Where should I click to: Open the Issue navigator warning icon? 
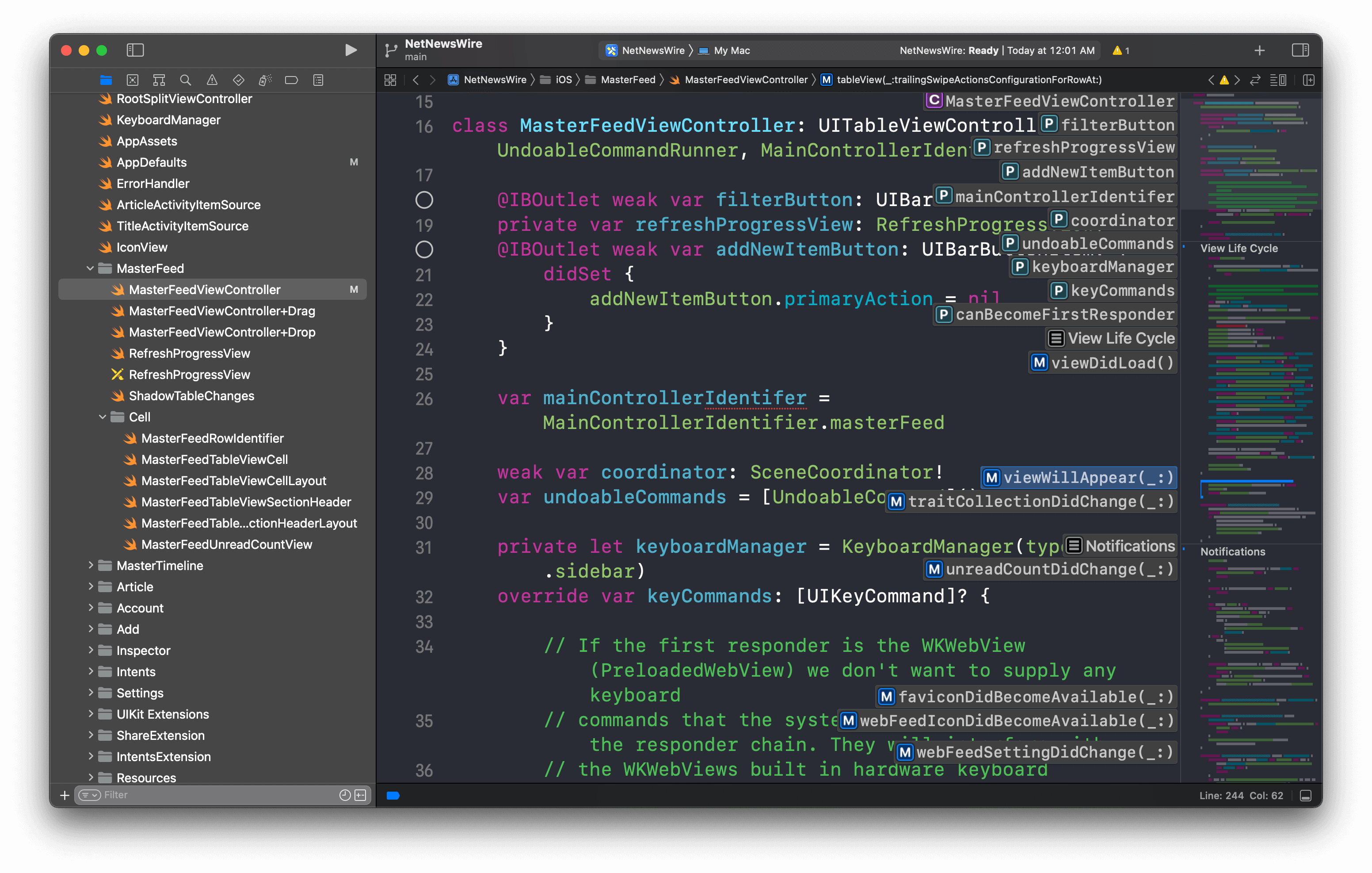tap(212, 80)
